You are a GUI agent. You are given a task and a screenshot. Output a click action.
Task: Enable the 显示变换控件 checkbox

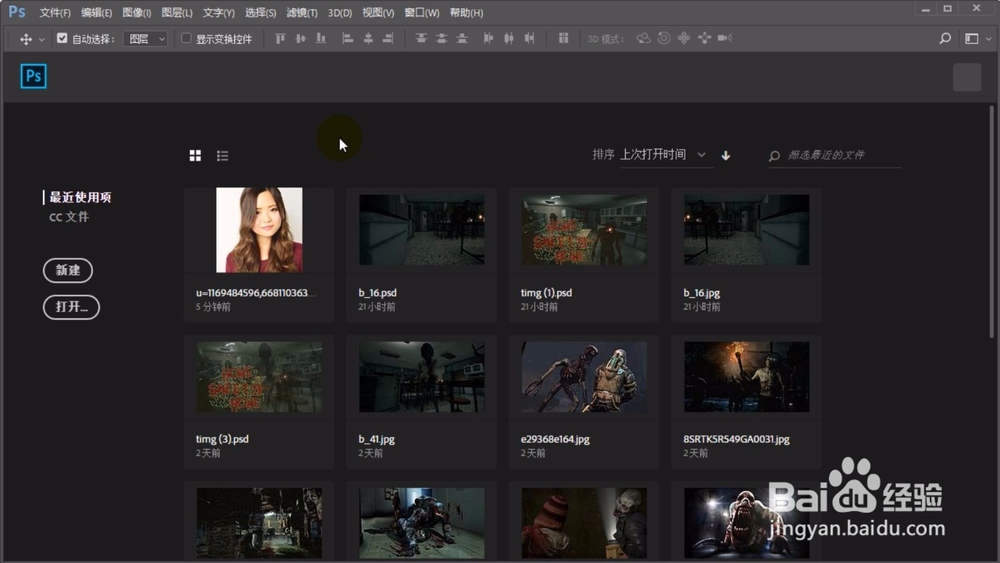(x=186, y=38)
